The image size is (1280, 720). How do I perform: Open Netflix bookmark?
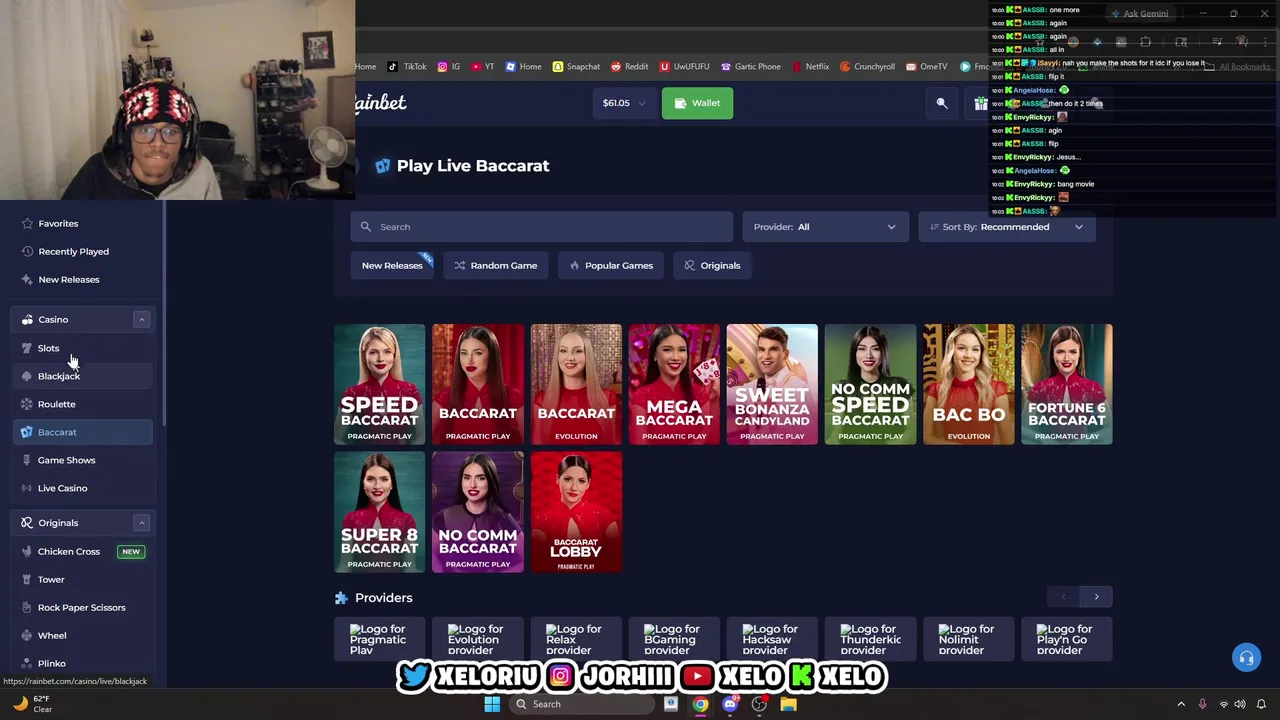(x=810, y=66)
